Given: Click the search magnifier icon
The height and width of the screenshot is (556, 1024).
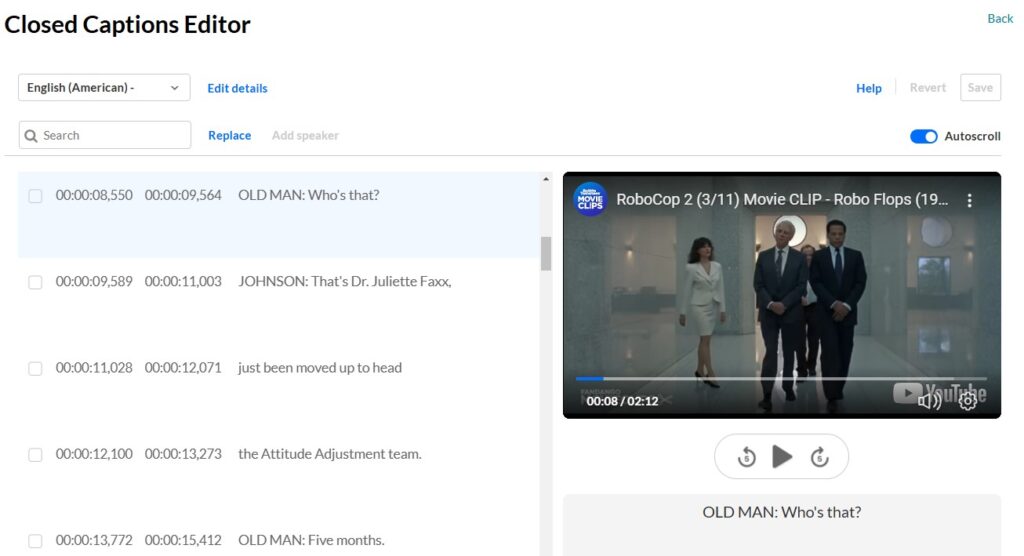Looking at the screenshot, I should (x=31, y=136).
